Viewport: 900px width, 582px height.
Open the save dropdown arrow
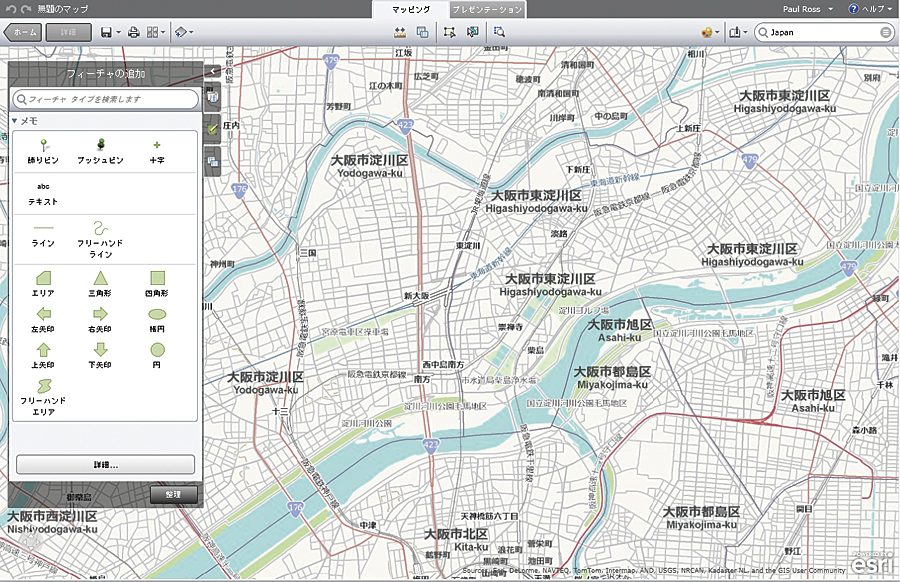[118, 32]
